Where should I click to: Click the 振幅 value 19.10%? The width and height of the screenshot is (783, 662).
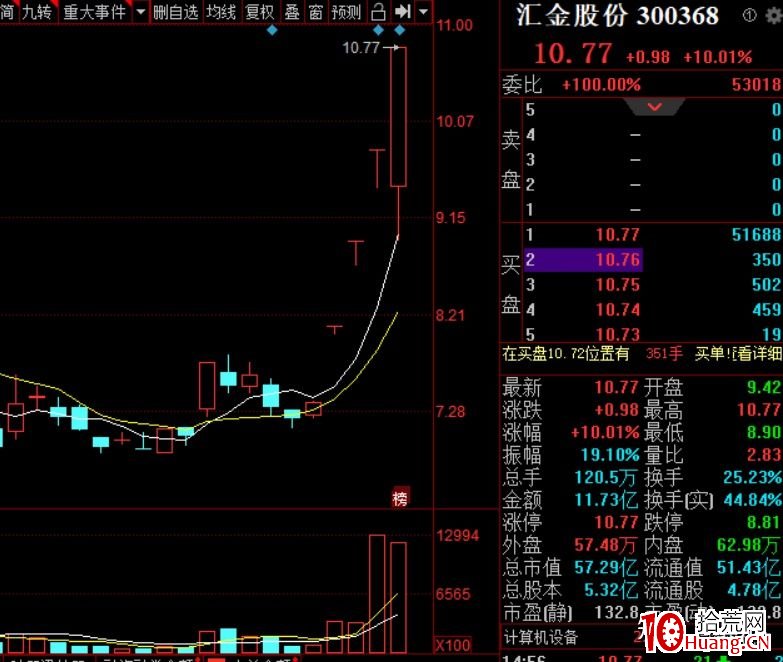610,455
